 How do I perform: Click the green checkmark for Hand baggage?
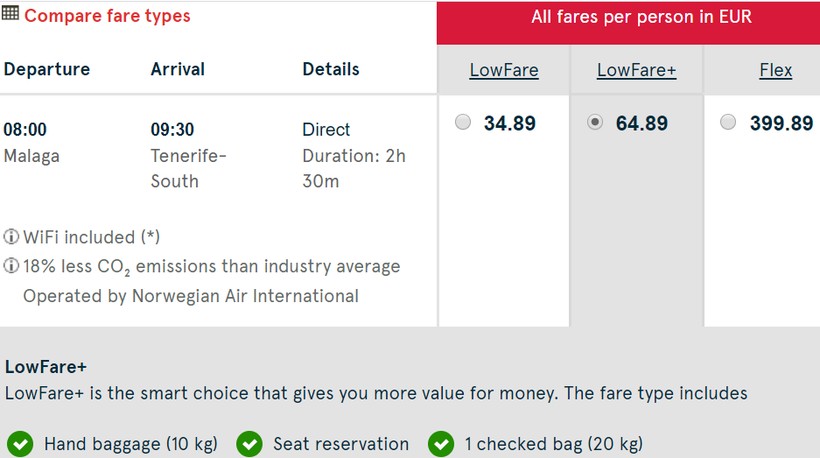coord(19,444)
